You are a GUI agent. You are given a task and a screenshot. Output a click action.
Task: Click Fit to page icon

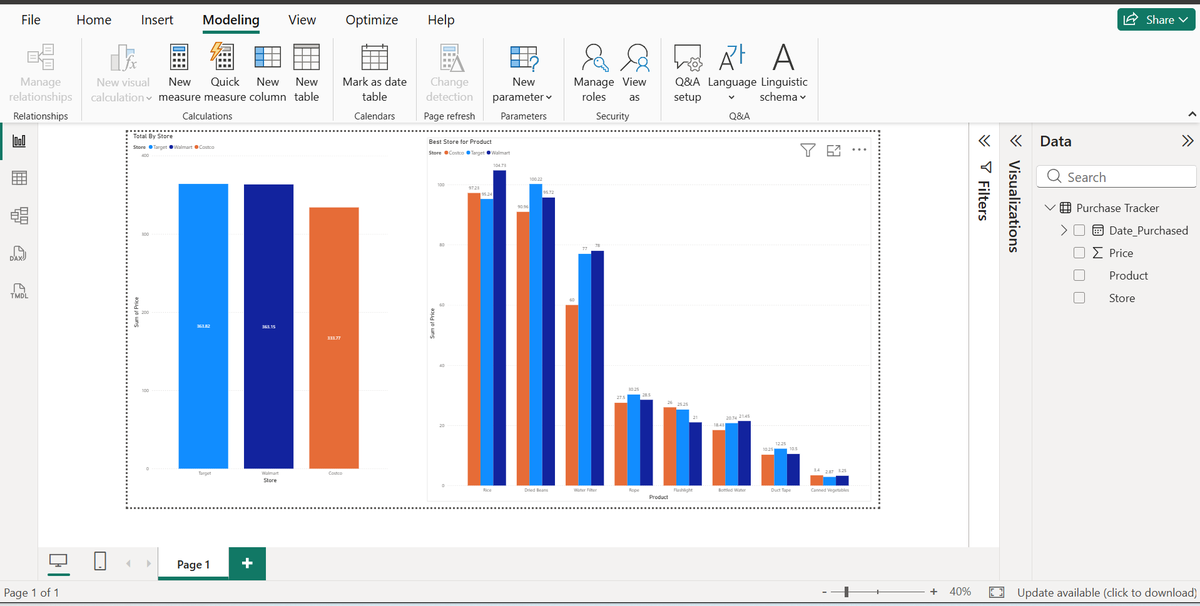(x=996, y=592)
